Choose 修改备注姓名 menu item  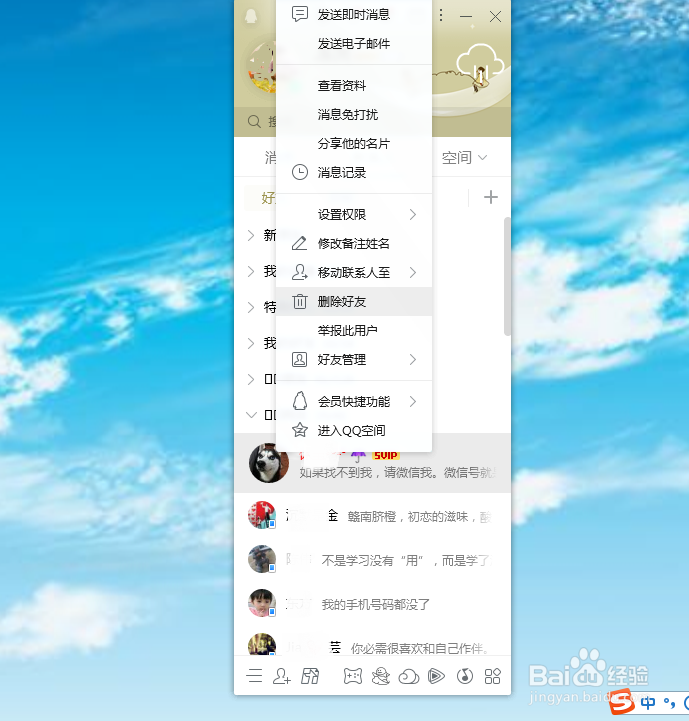point(354,243)
